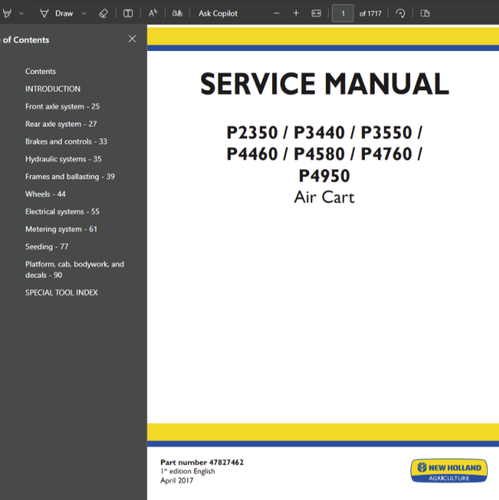The height and width of the screenshot is (500, 499).
Task: Navigate to Frames and ballasting - 39
Action: (x=70, y=177)
